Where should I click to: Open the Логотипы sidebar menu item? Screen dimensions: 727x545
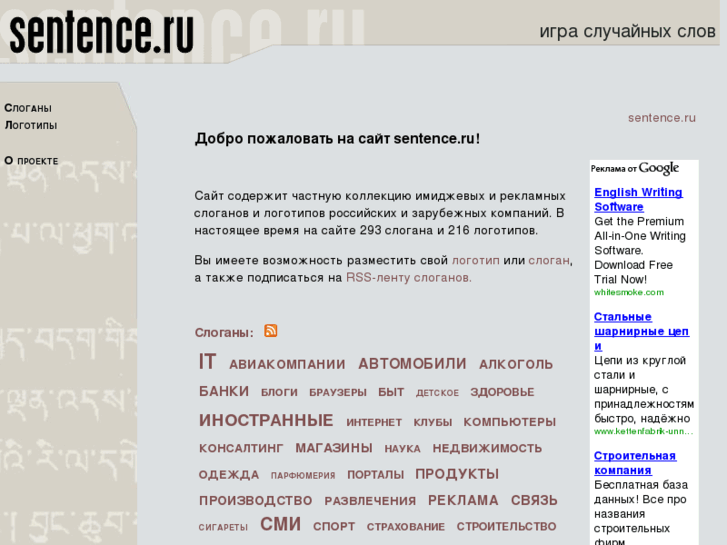point(31,125)
